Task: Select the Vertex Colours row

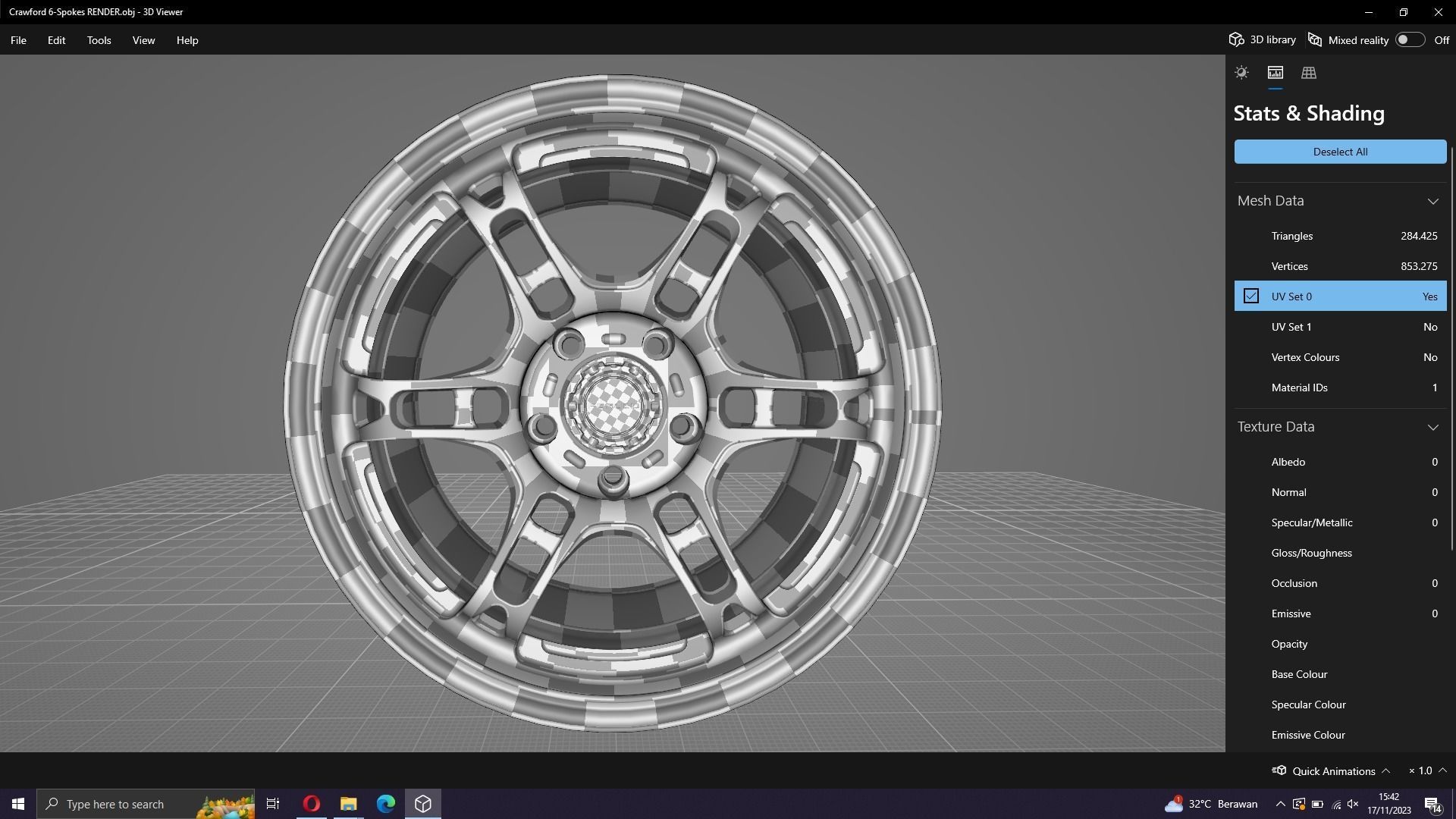Action: pos(1340,357)
